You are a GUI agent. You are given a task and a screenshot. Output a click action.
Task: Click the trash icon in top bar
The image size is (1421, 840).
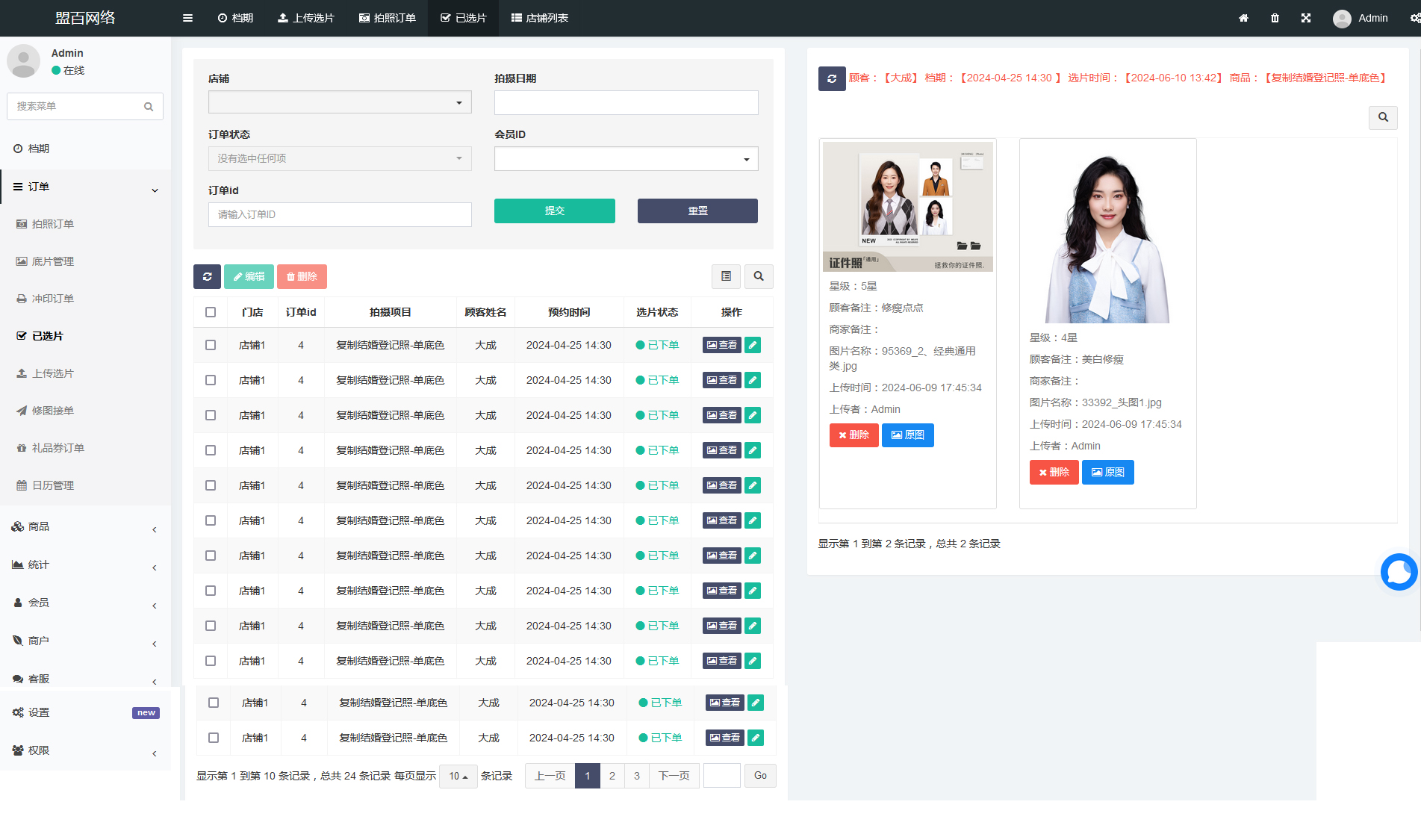(1275, 18)
